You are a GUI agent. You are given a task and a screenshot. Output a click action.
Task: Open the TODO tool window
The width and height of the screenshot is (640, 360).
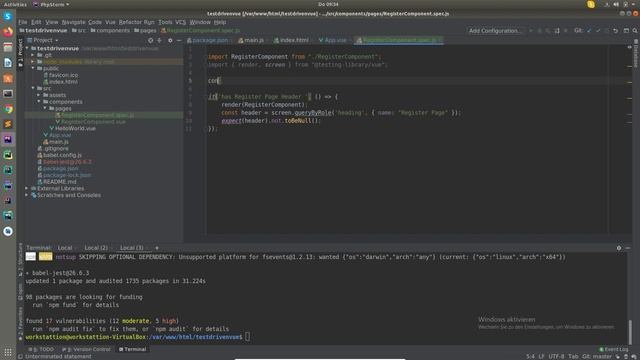pyautogui.click(x=41, y=349)
